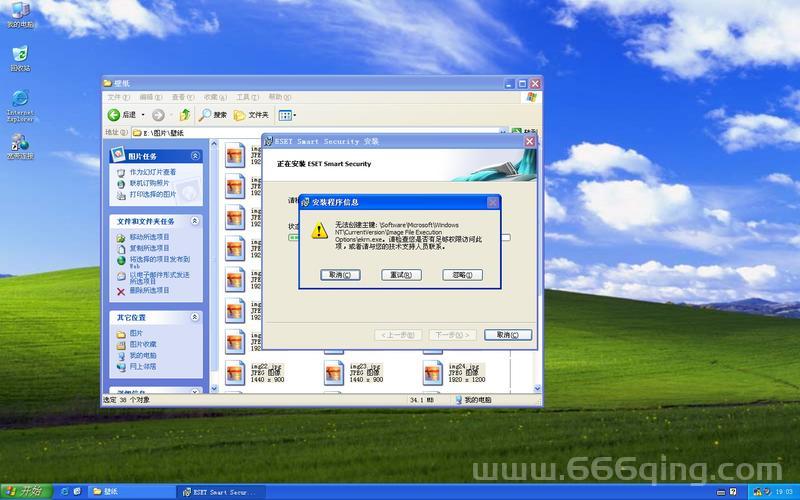Click the 壁纸 window title bar folder icon
The width and height of the screenshot is (800, 500).
108,83
